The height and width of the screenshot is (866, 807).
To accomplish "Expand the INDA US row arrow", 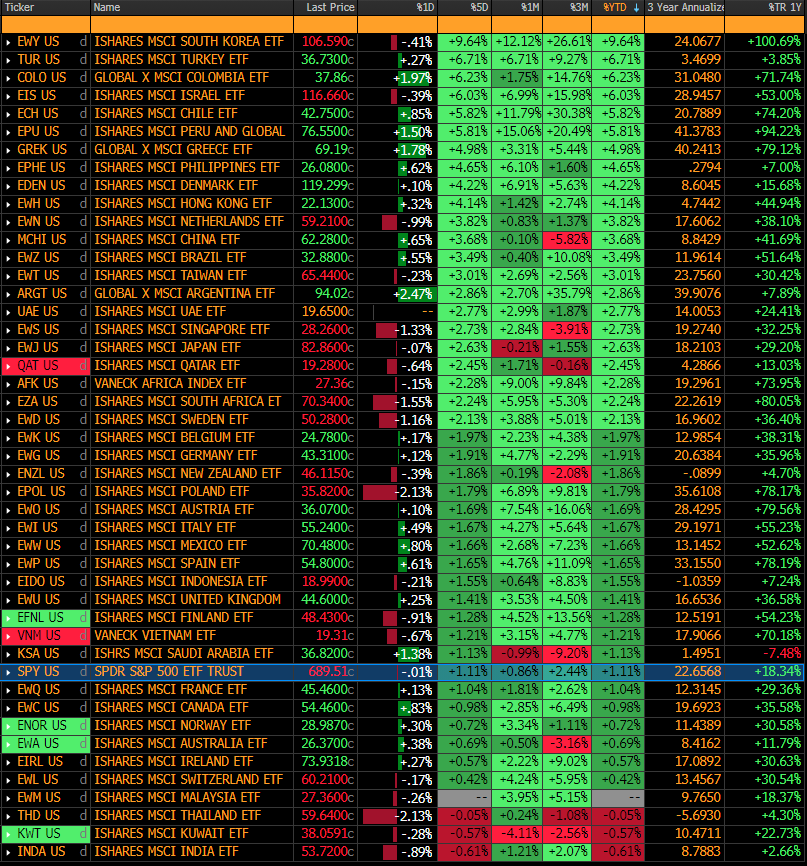I will coord(8,852).
